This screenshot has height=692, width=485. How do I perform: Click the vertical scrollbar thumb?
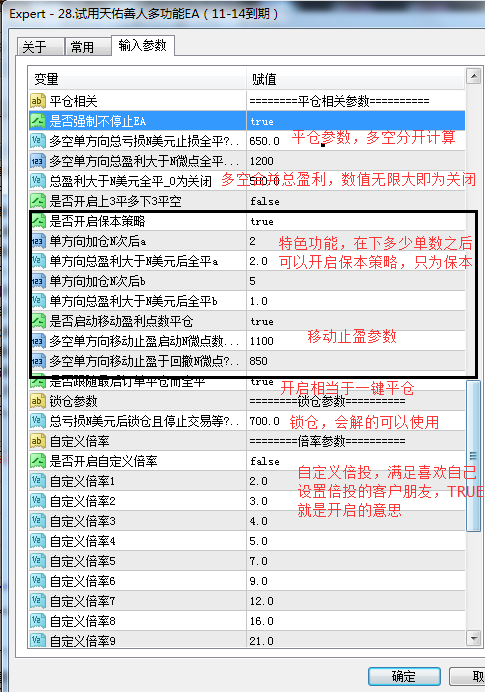point(474,456)
